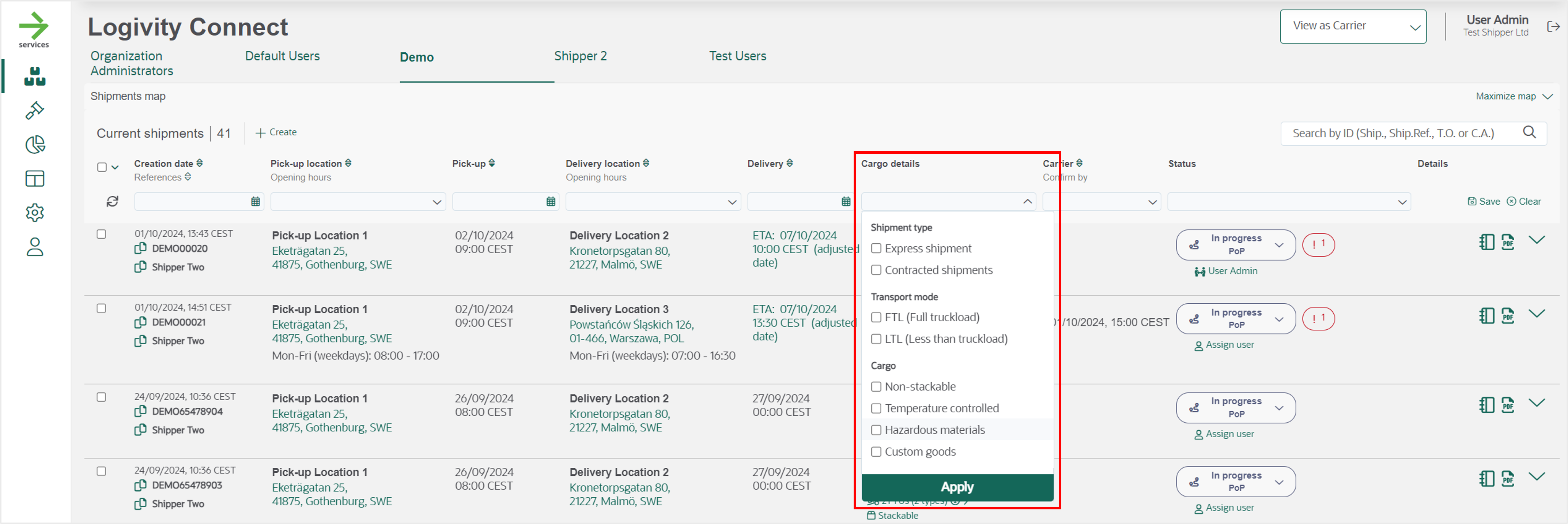1568x524 pixels.
Task: Click the alert badge on DEMO00021 row
Action: click(1318, 318)
